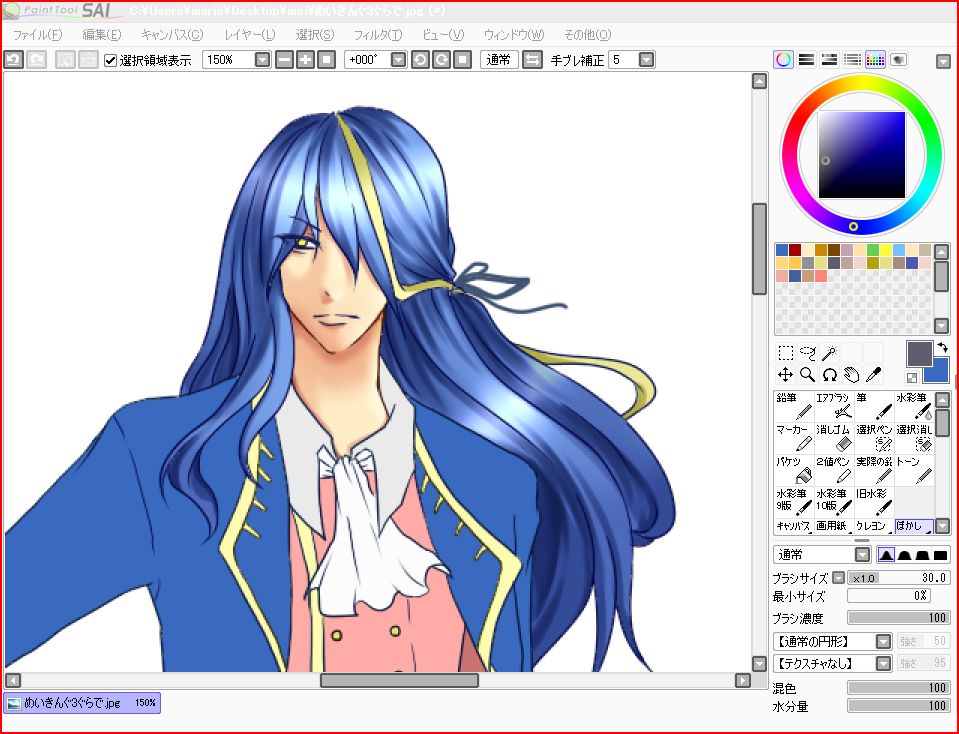Viewport: 959px width, 734px height.
Task: Choose the マーカー marker tool
Action: (x=794, y=438)
